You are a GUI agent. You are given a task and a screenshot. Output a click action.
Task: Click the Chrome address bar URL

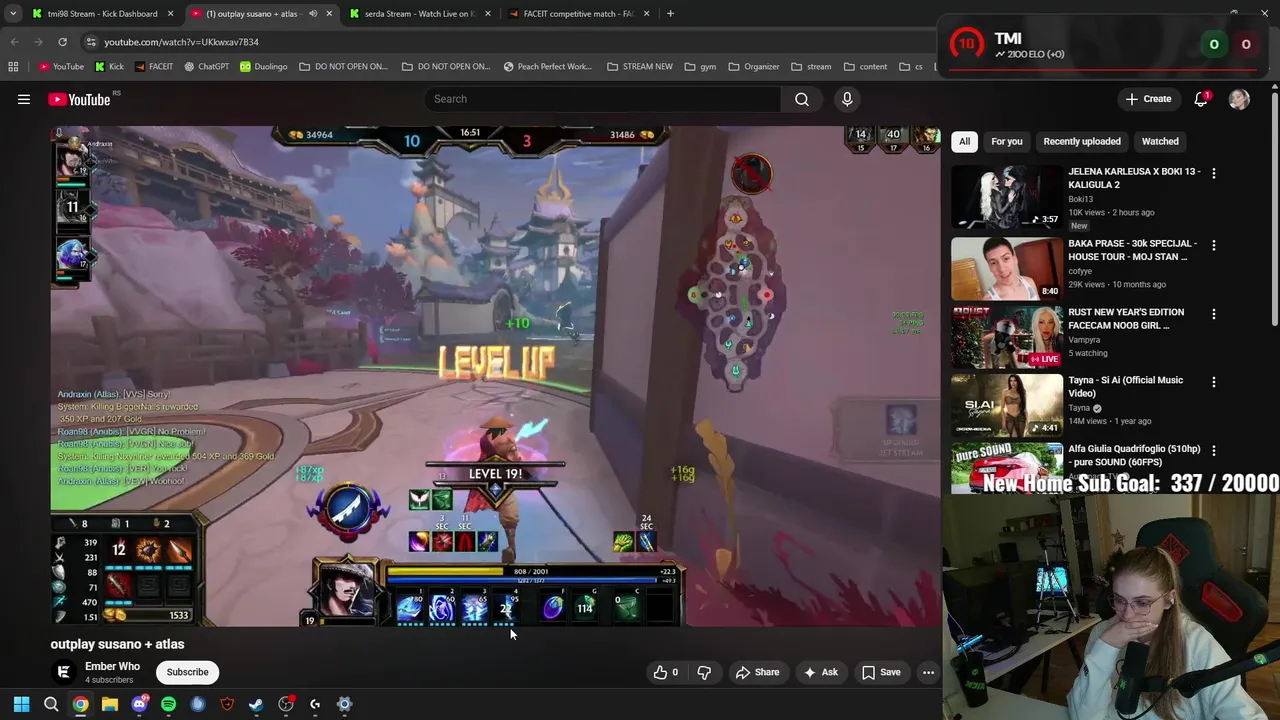click(181, 42)
